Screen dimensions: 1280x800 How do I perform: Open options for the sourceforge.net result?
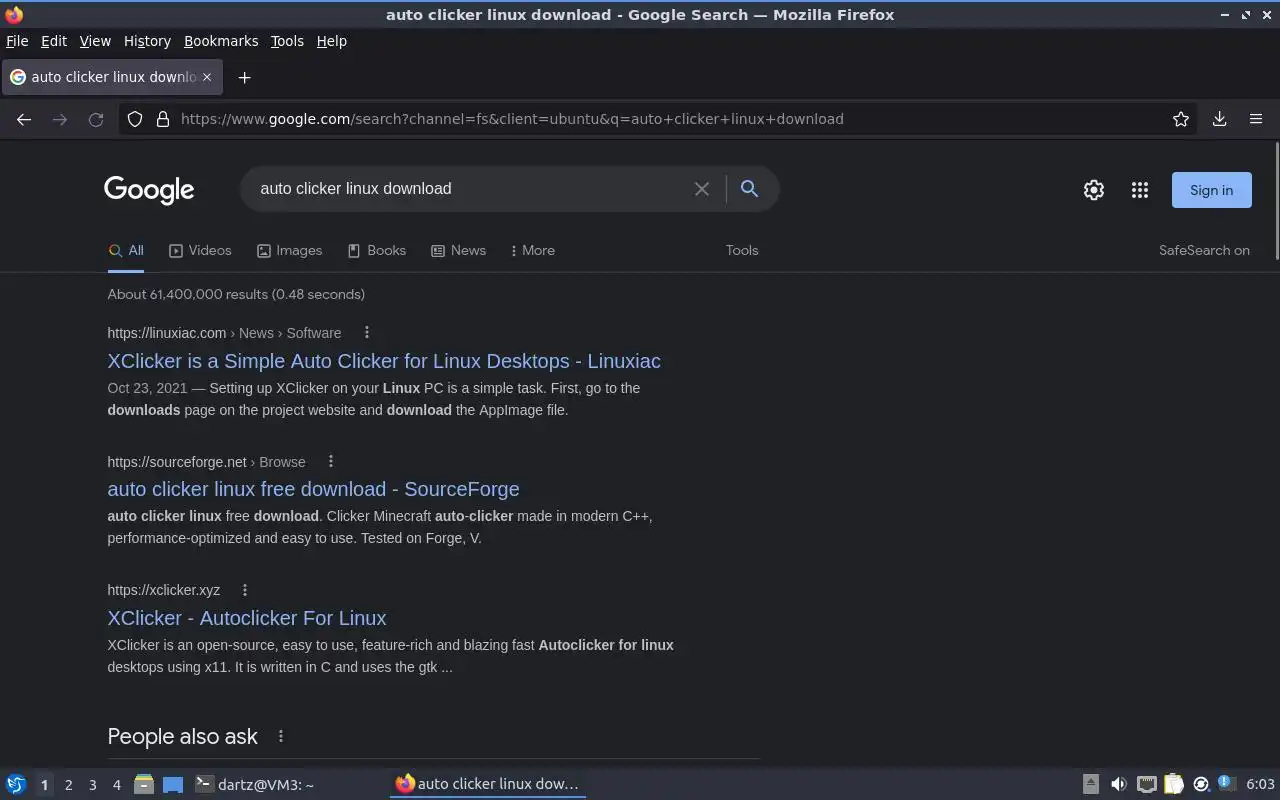point(331,461)
